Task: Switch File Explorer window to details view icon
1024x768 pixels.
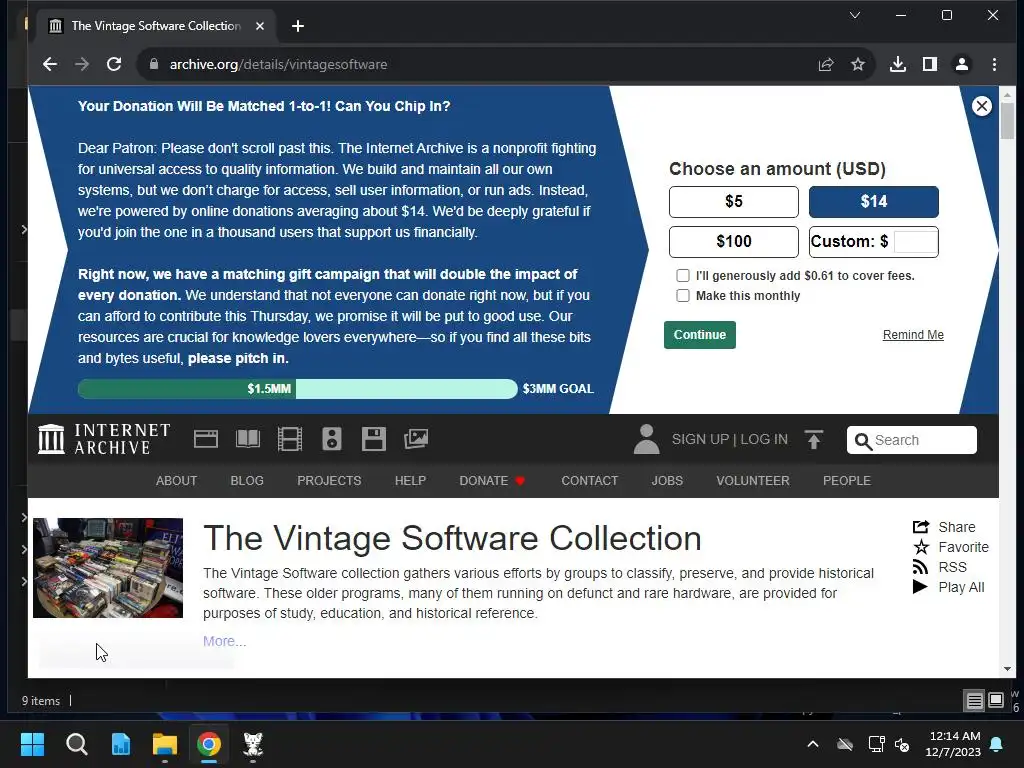Action: (974, 701)
